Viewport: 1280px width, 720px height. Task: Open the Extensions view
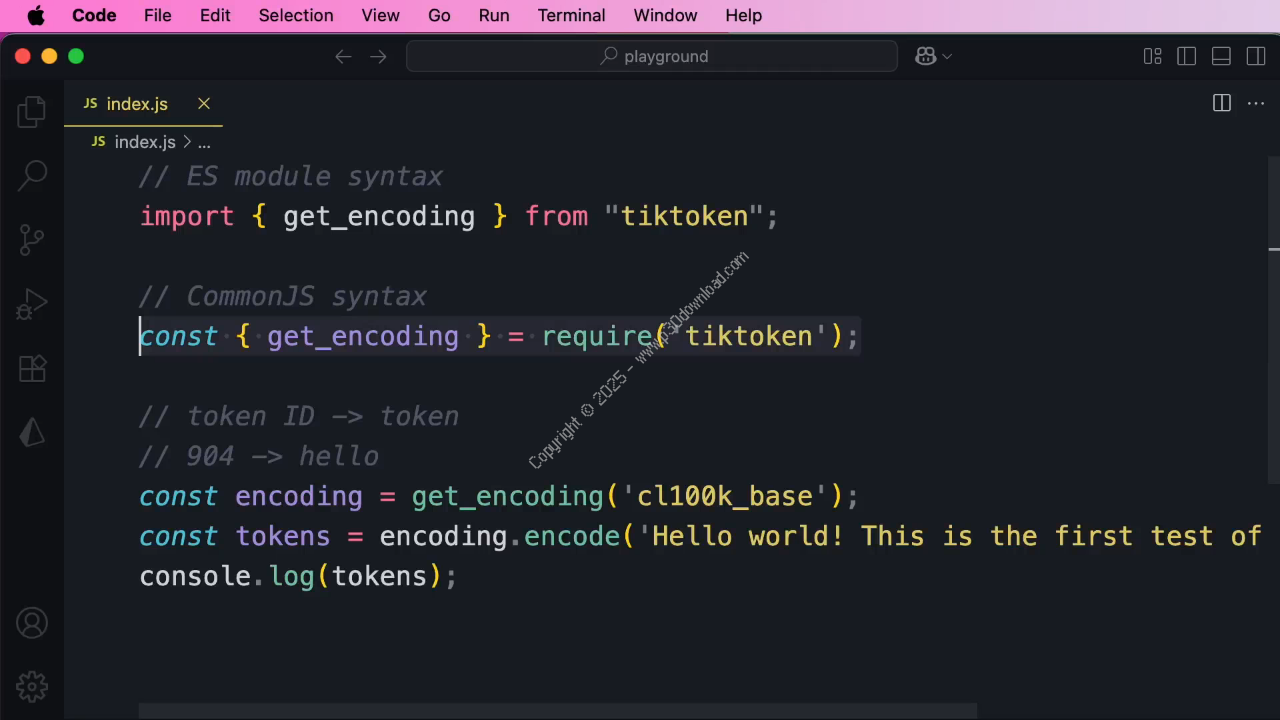(32, 368)
